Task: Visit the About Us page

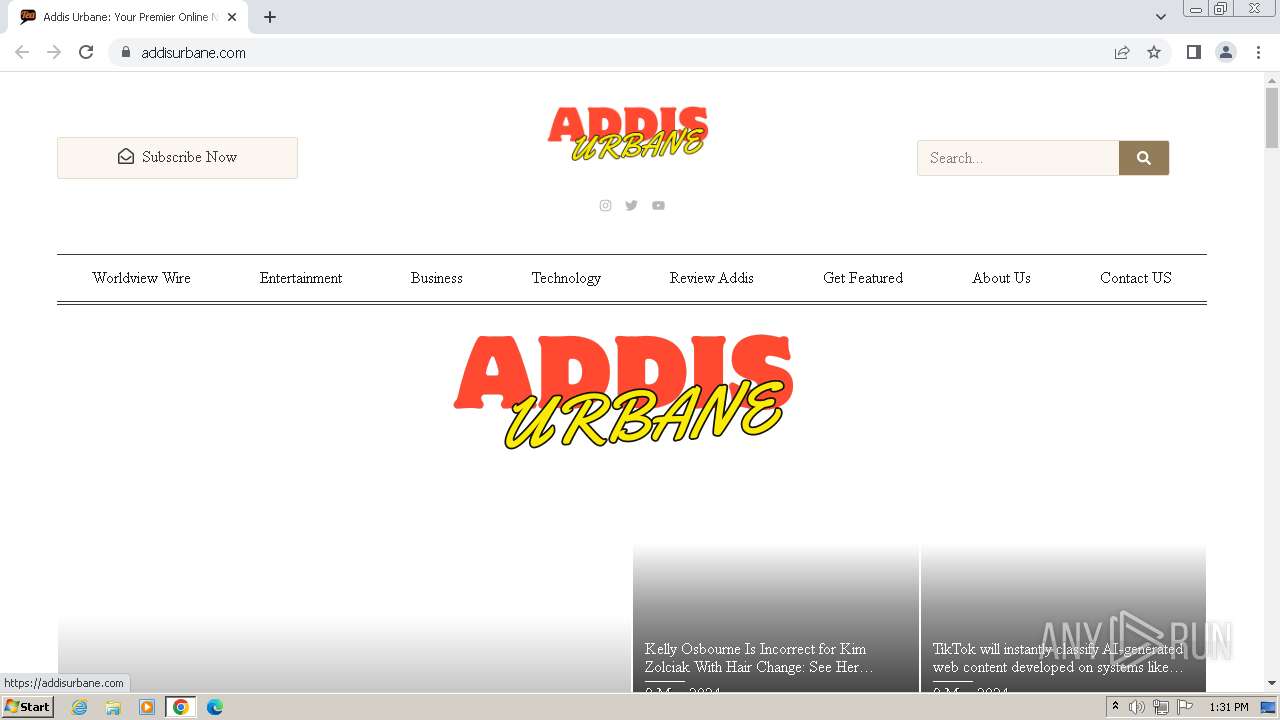Action: (1001, 278)
